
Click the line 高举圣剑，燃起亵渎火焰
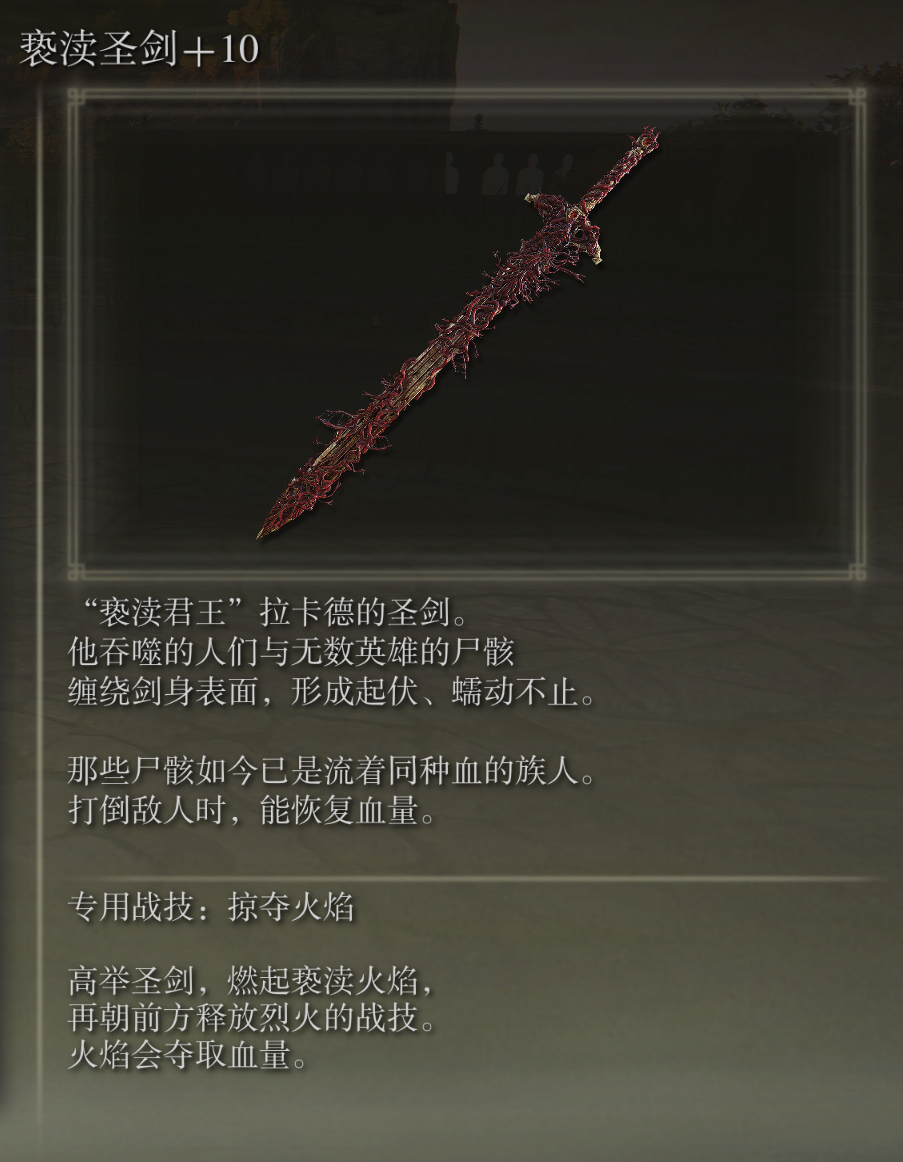coord(251,982)
